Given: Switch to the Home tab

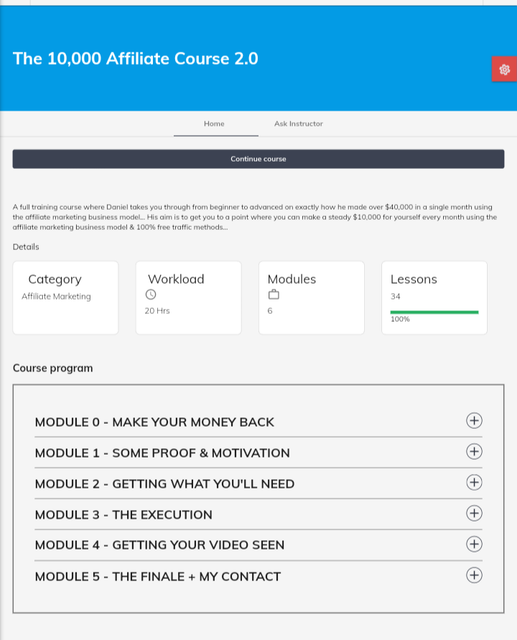Looking at the screenshot, I should click(x=214, y=124).
